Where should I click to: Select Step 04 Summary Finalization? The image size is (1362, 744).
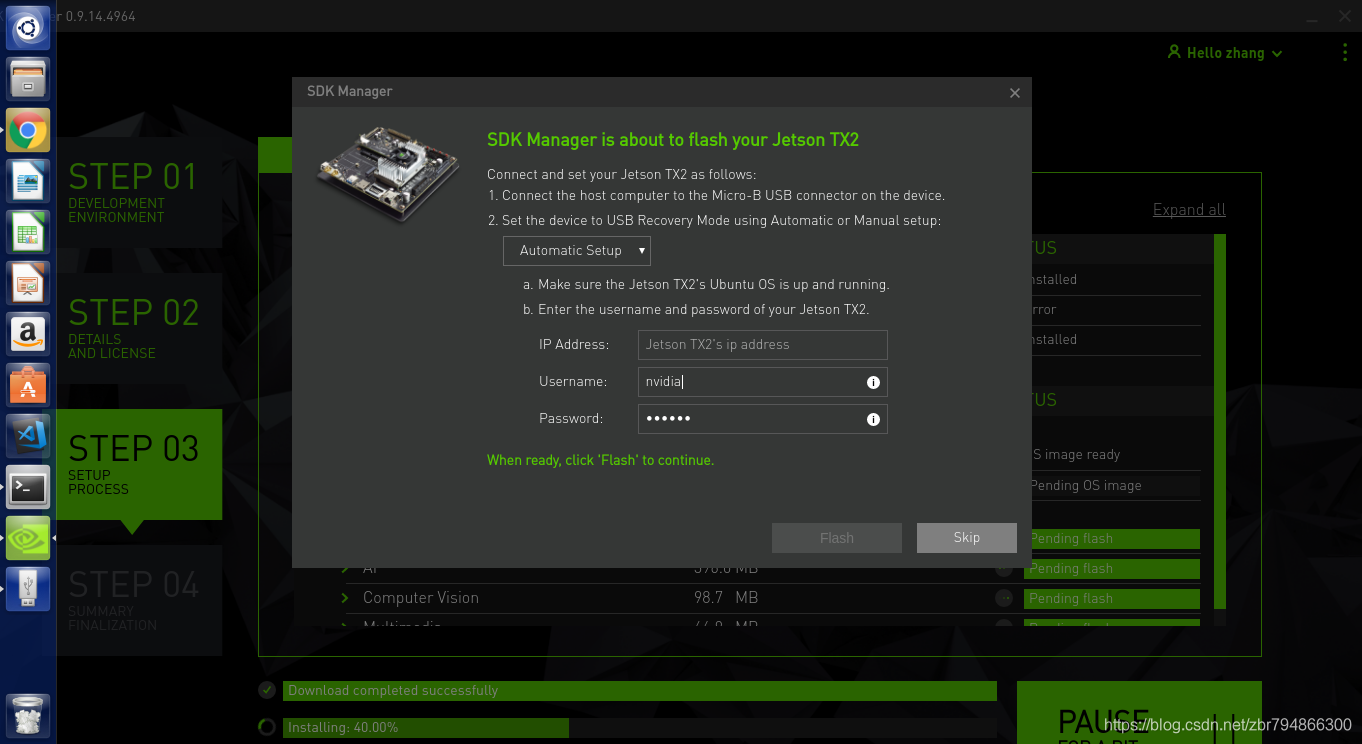pyautogui.click(x=139, y=600)
